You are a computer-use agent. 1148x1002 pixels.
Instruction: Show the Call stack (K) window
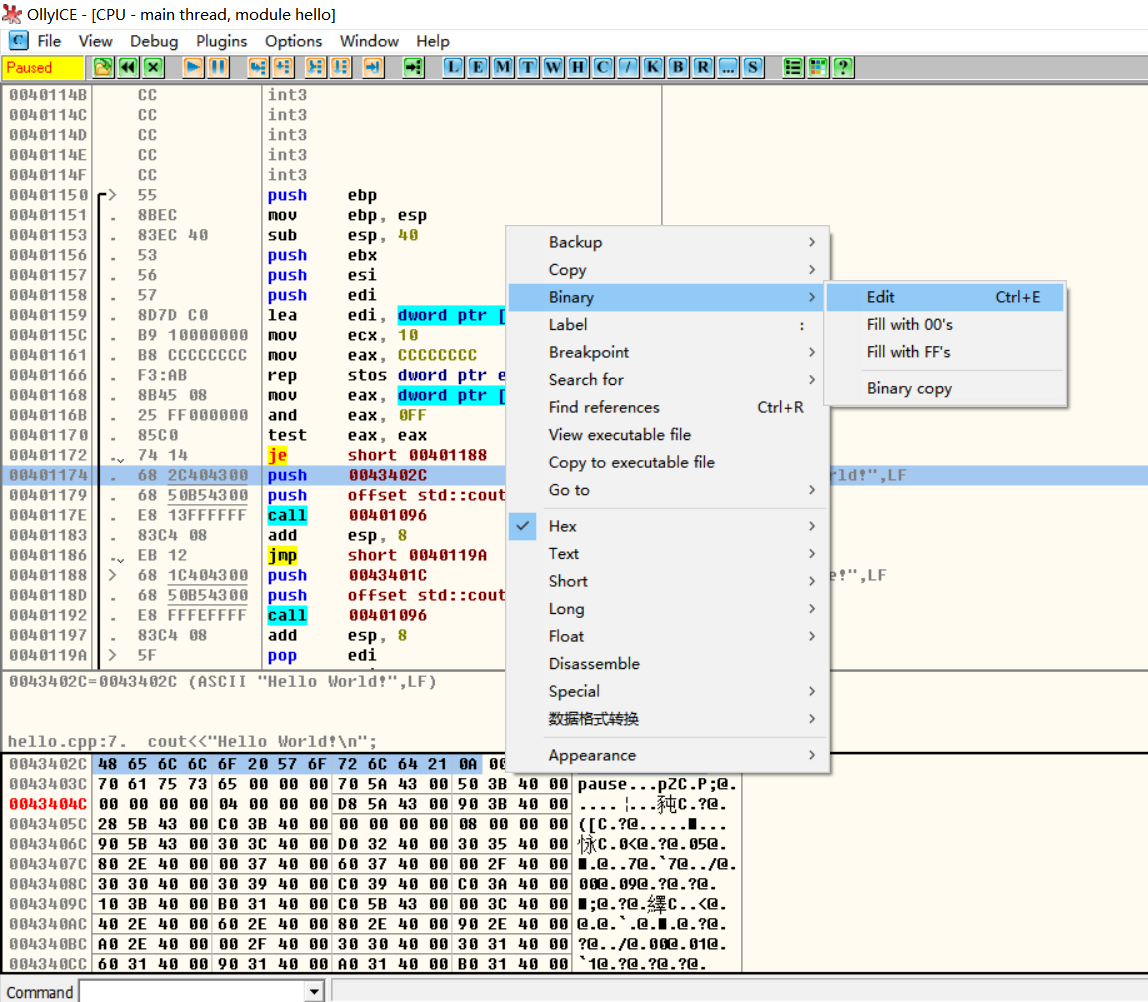tap(653, 67)
